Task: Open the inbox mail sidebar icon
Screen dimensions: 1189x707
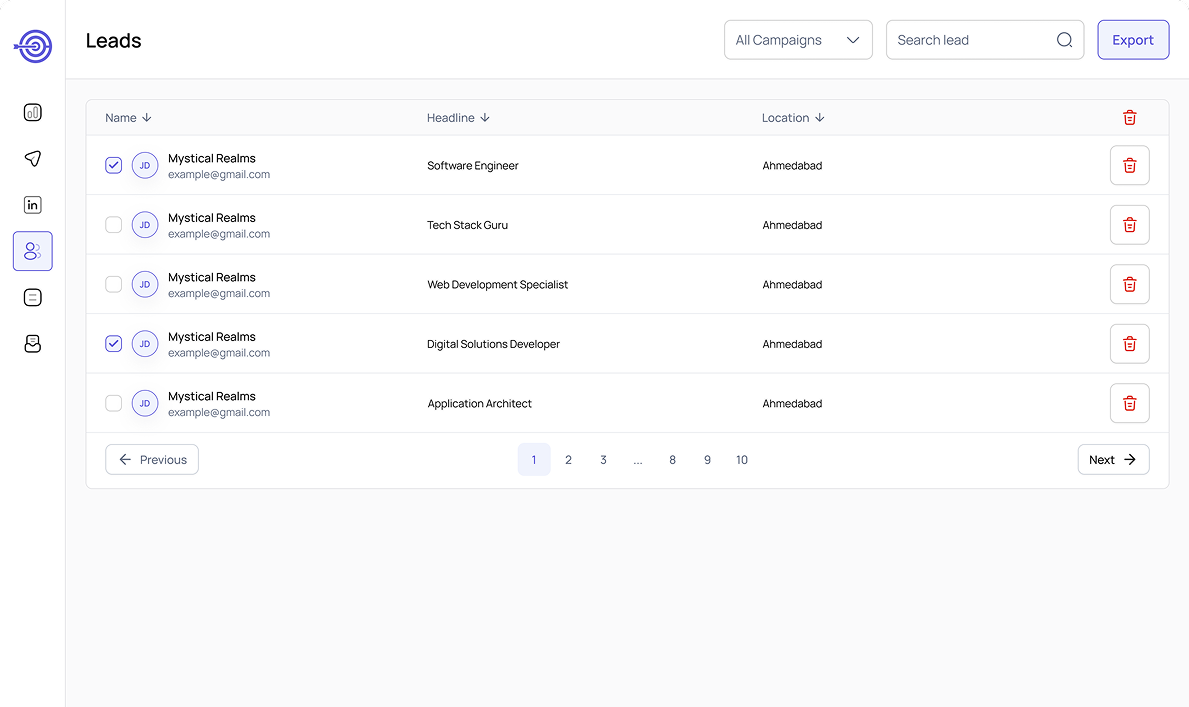Action: click(33, 343)
